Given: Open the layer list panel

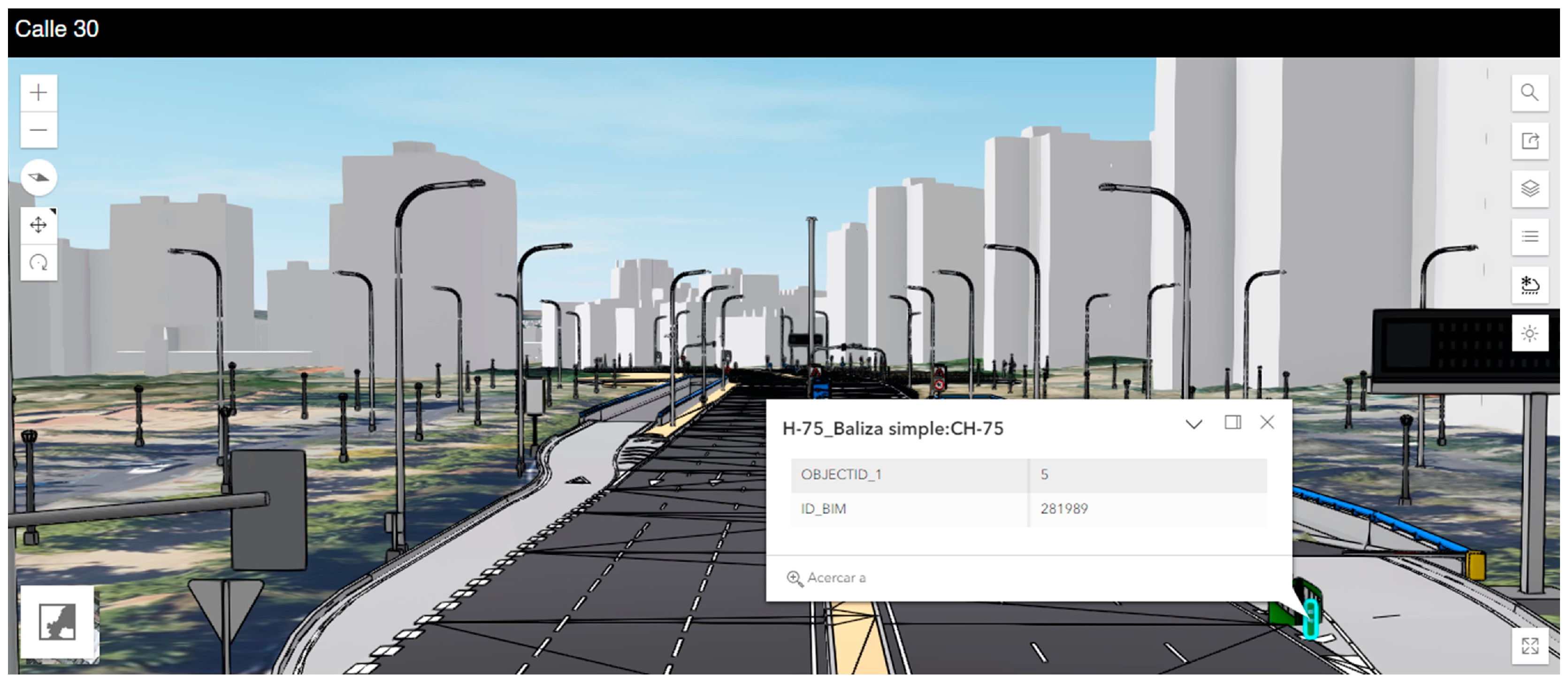Looking at the screenshot, I should click(1530, 189).
